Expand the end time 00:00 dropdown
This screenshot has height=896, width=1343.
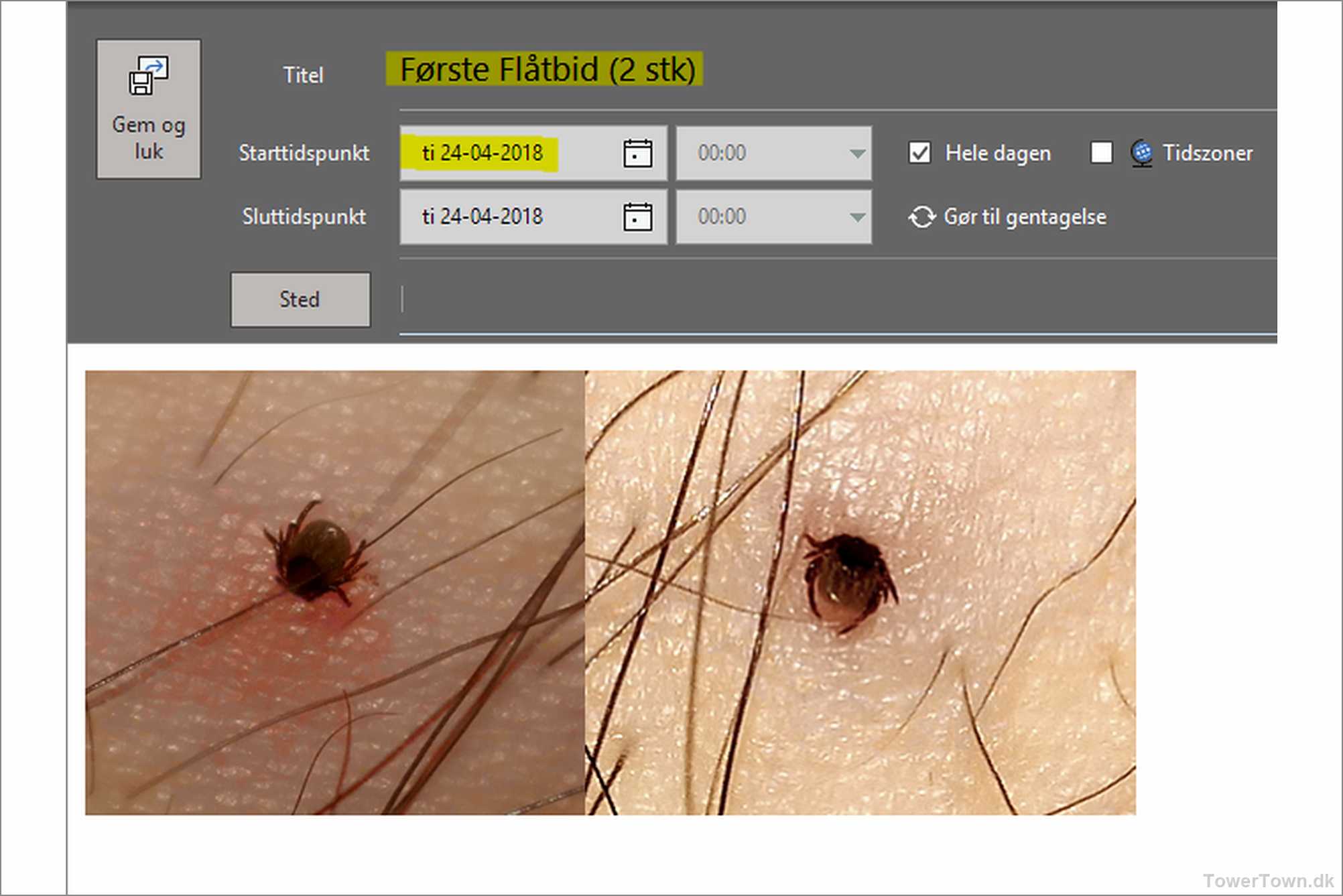(x=856, y=217)
